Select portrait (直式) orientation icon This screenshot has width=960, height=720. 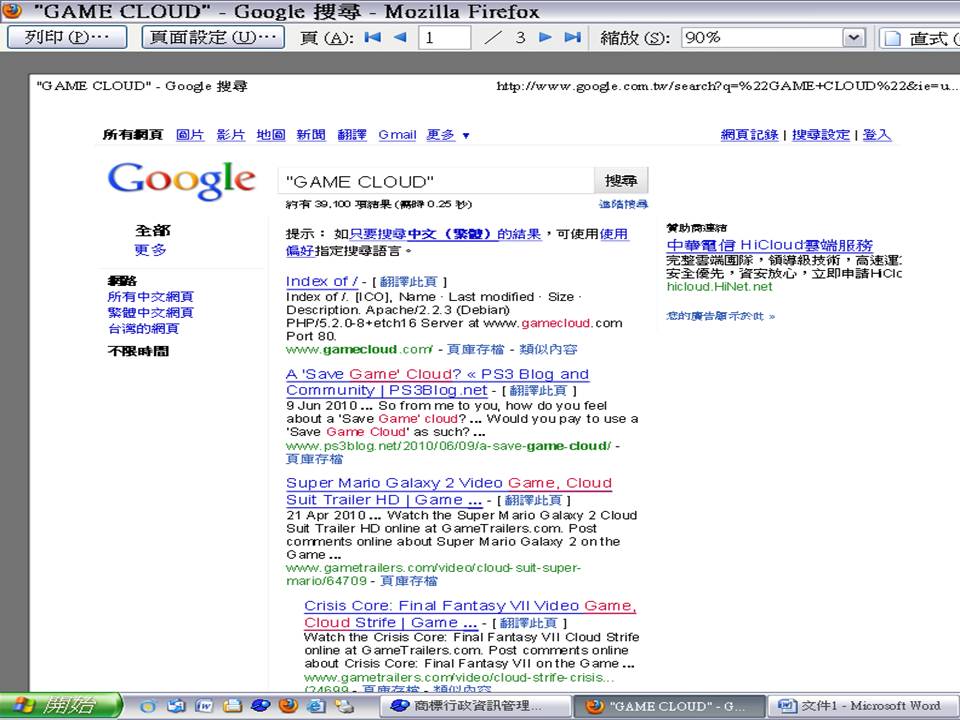click(x=890, y=38)
